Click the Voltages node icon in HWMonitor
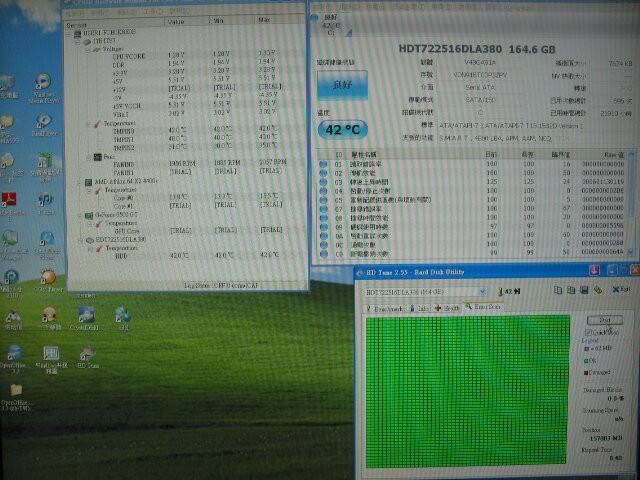The height and width of the screenshot is (480, 640). point(96,49)
